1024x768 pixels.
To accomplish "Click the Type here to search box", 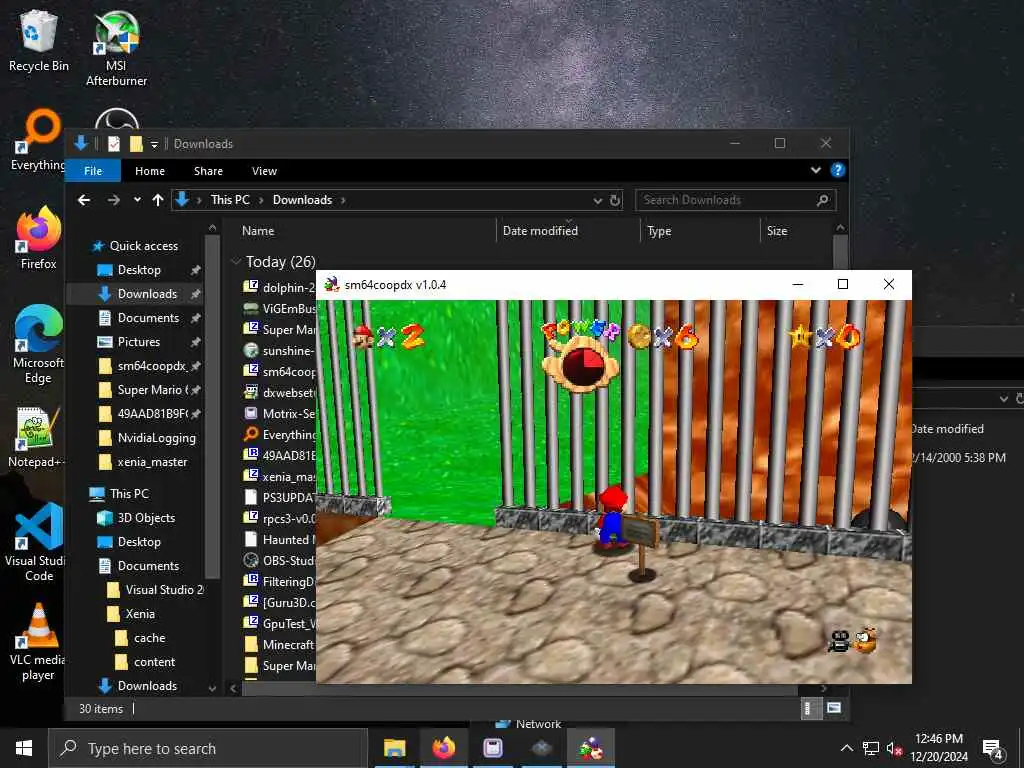I will (x=208, y=748).
